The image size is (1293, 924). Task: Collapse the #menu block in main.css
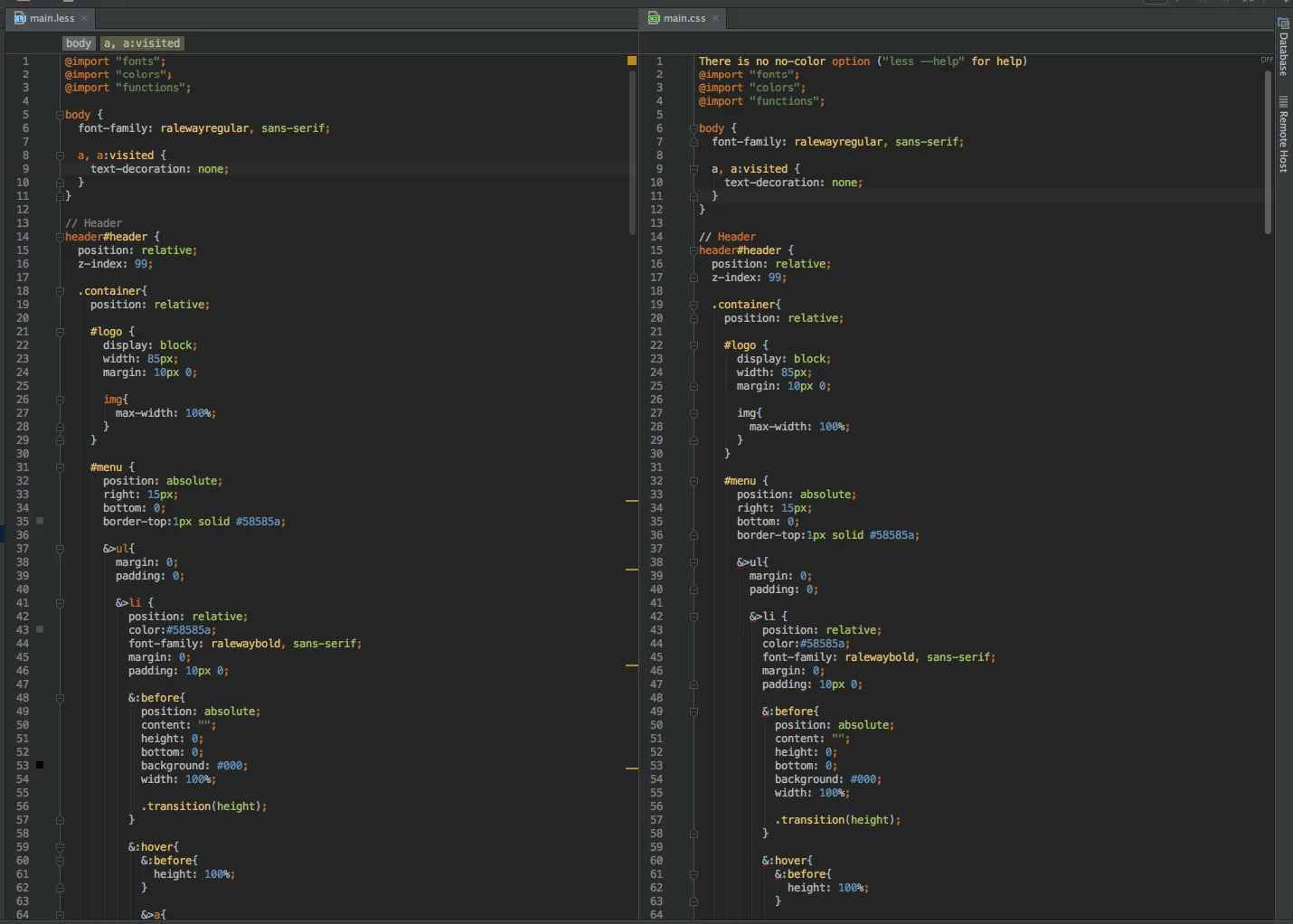coord(694,481)
